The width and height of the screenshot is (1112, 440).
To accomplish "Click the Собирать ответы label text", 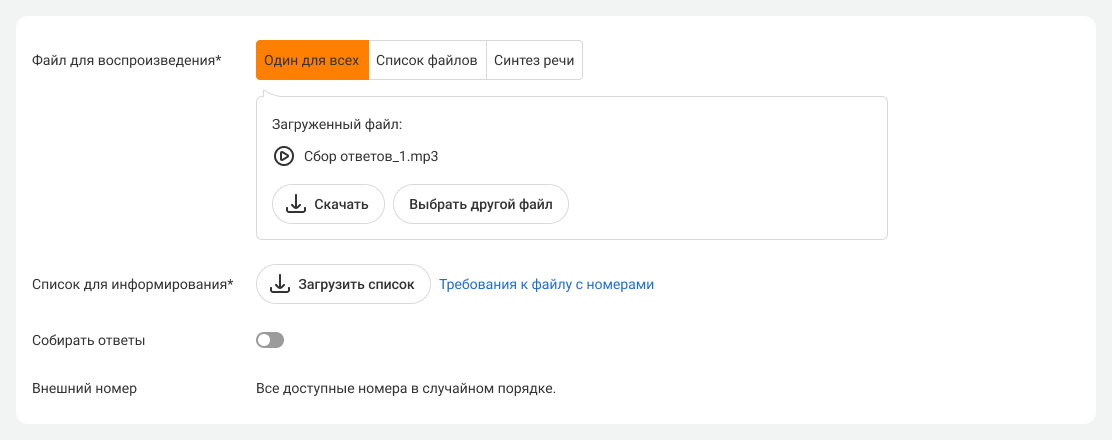I will [89, 340].
